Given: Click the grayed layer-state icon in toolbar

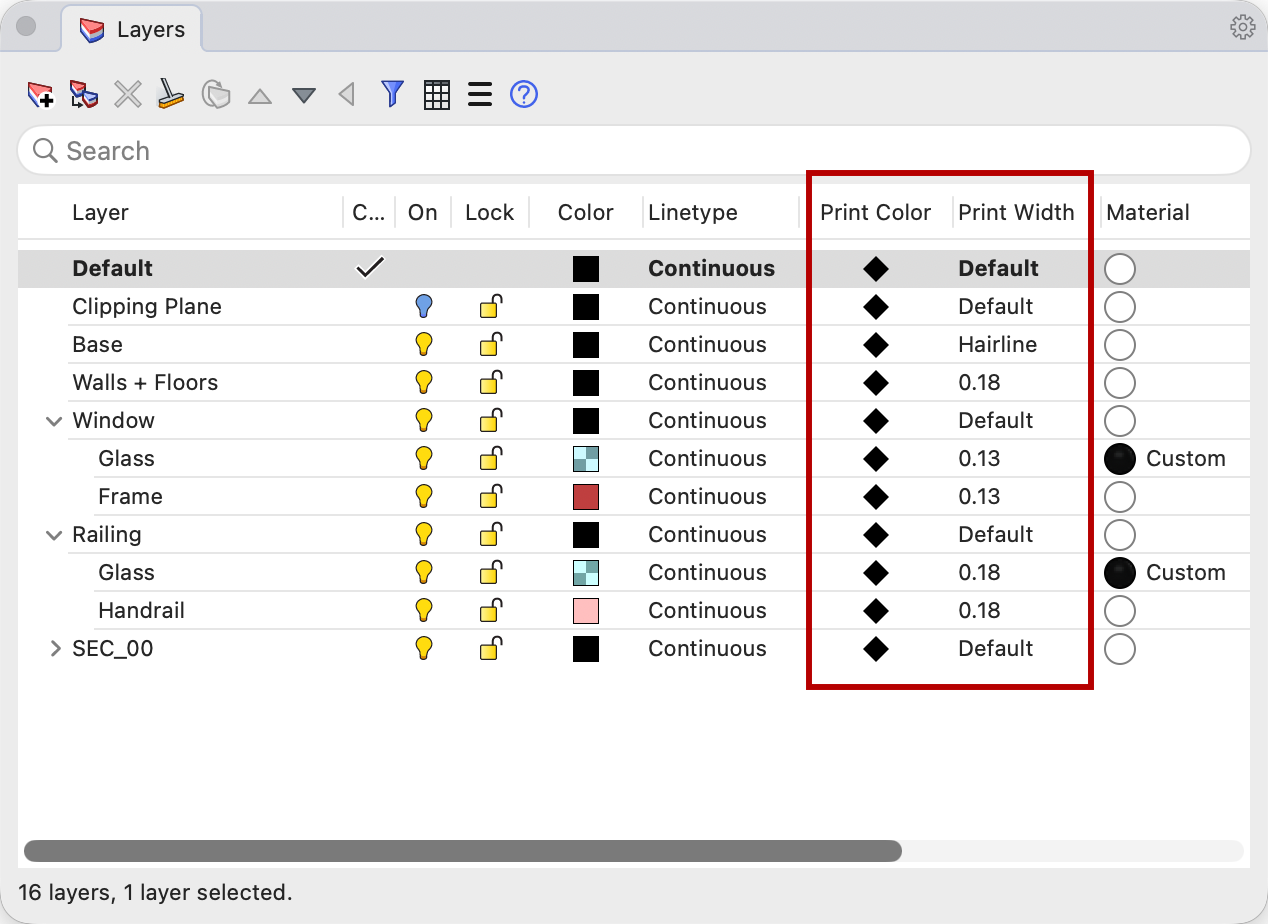Looking at the screenshot, I should pyautogui.click(x=216, y=95).
